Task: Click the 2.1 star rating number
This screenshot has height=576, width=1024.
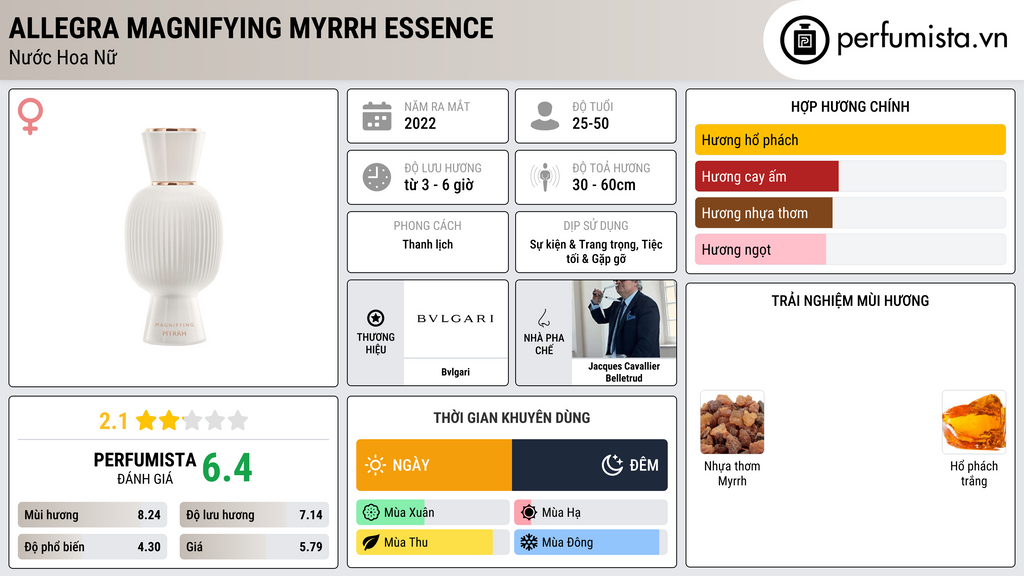Action: coord(113,421)
